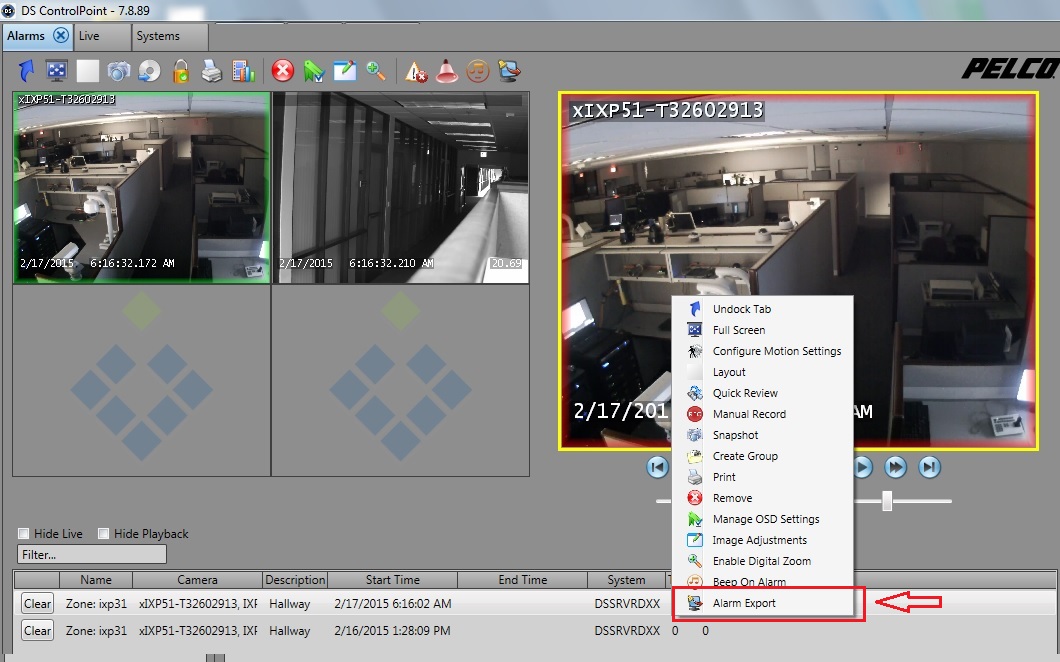Switch to the Systems tab

point(160,36)
